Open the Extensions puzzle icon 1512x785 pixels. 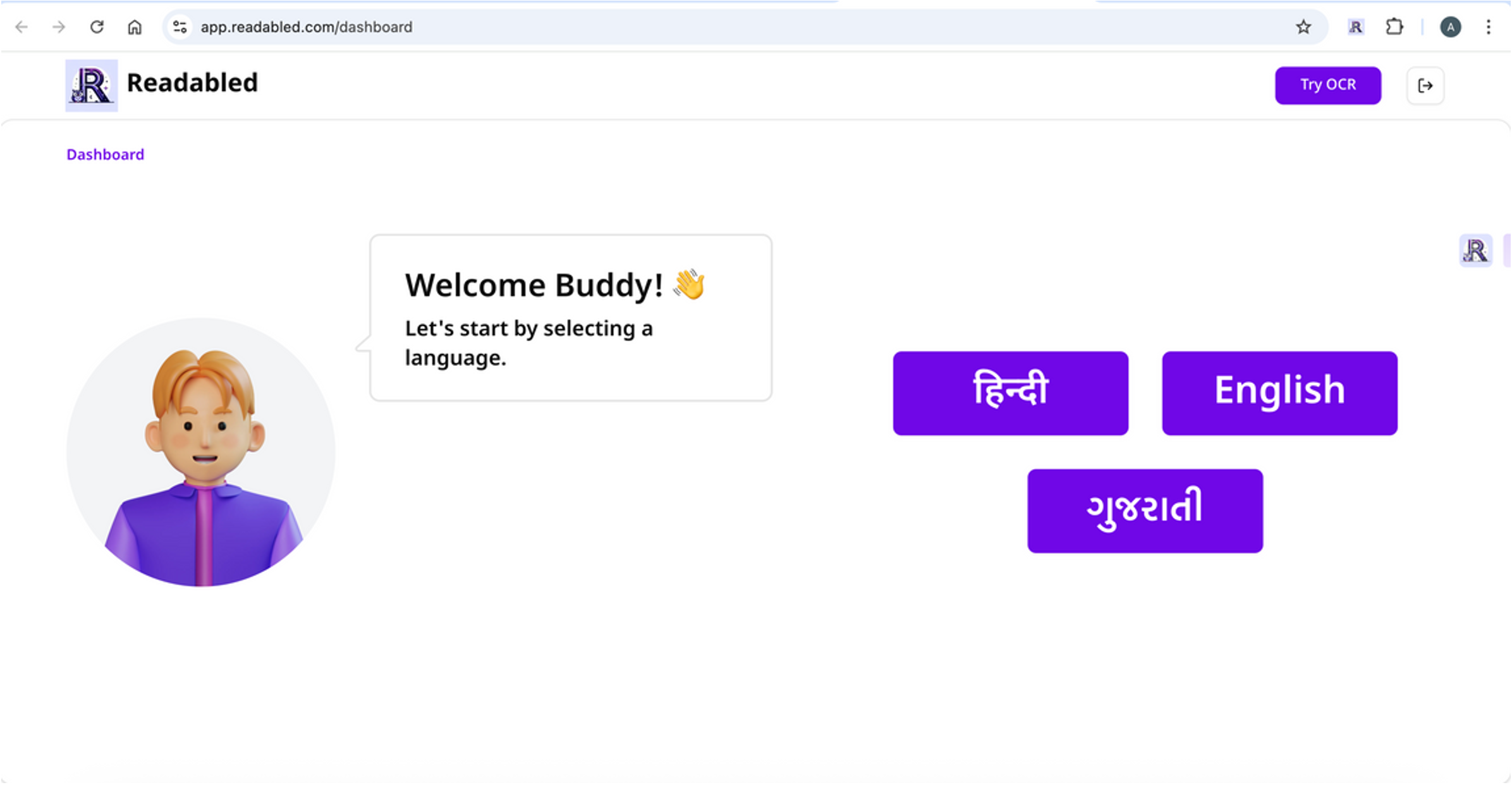tap(1394, 27)
